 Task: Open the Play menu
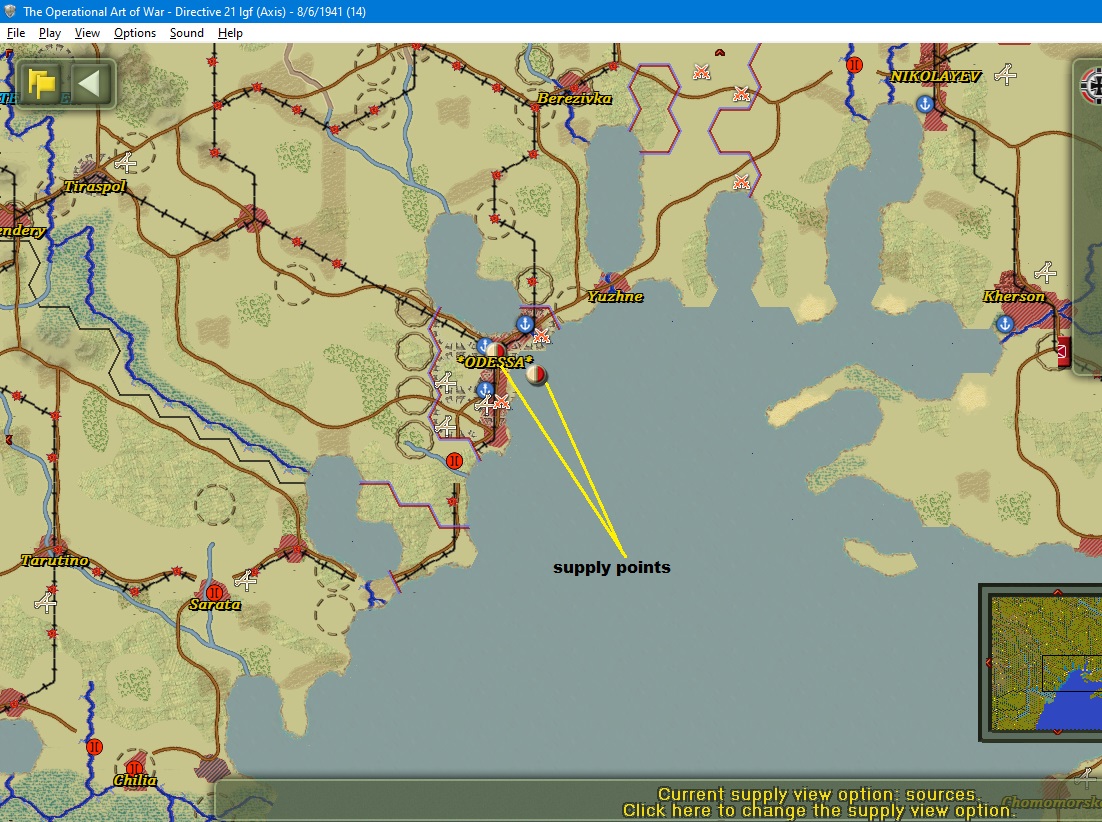[x=49, y=33]
